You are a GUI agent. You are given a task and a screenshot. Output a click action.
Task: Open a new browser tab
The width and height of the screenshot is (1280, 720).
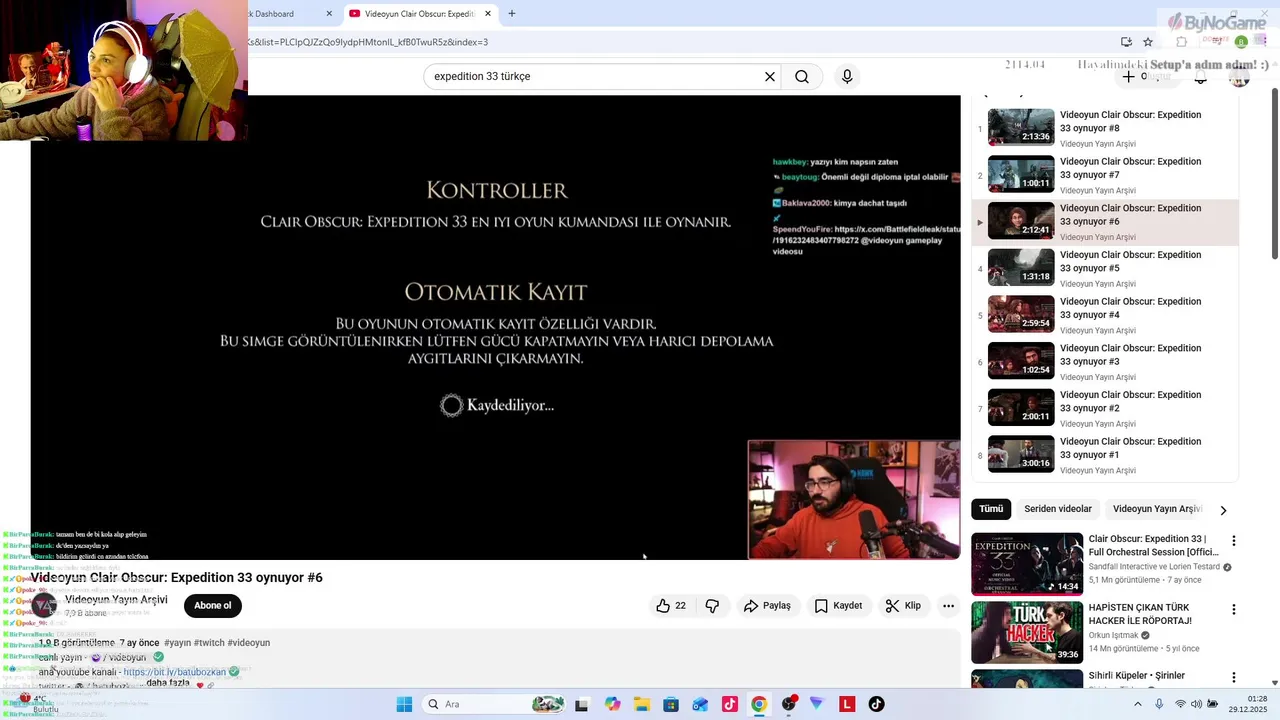coord(512,14)
